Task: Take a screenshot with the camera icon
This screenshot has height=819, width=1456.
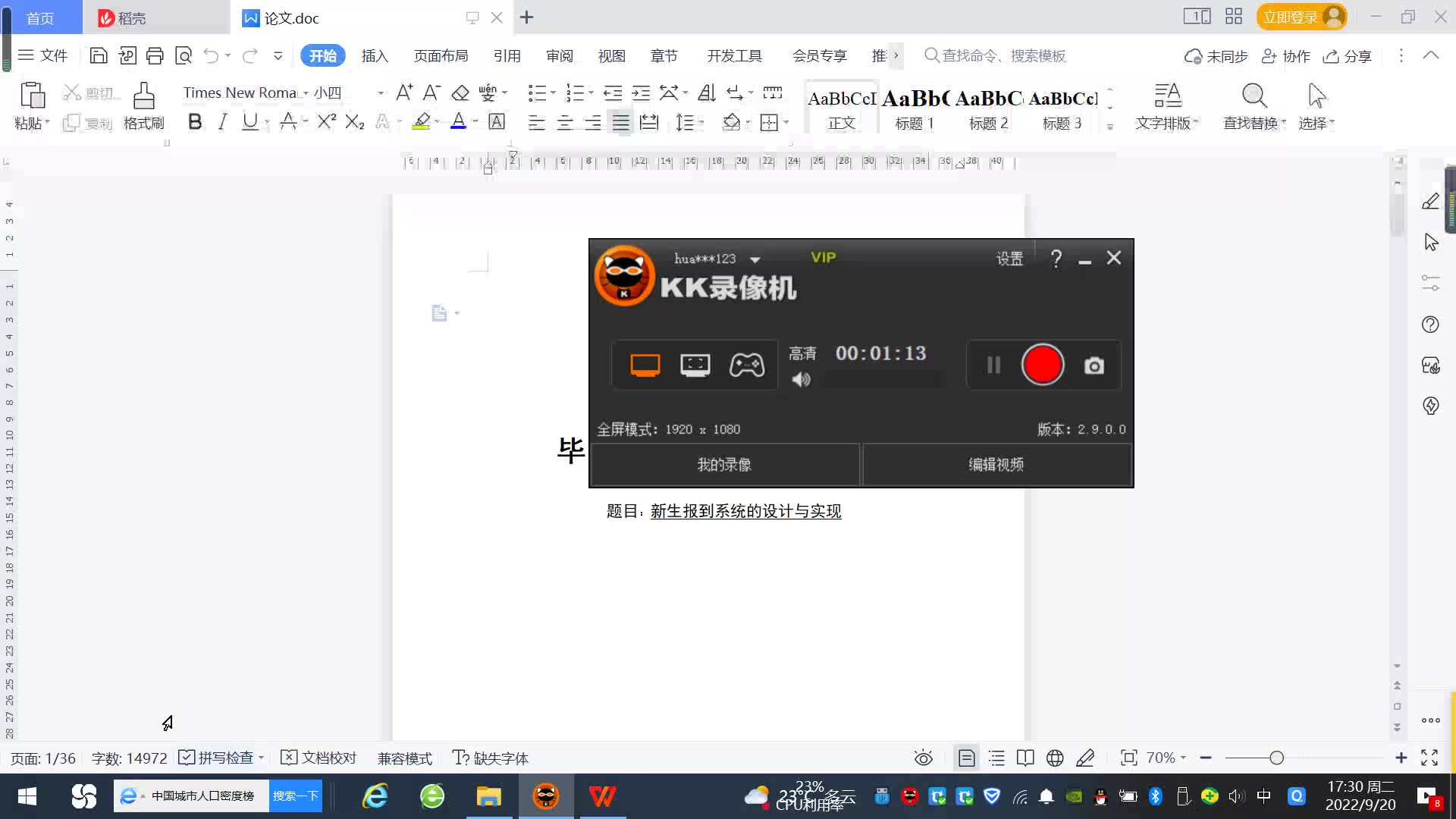Action: 1094,366
